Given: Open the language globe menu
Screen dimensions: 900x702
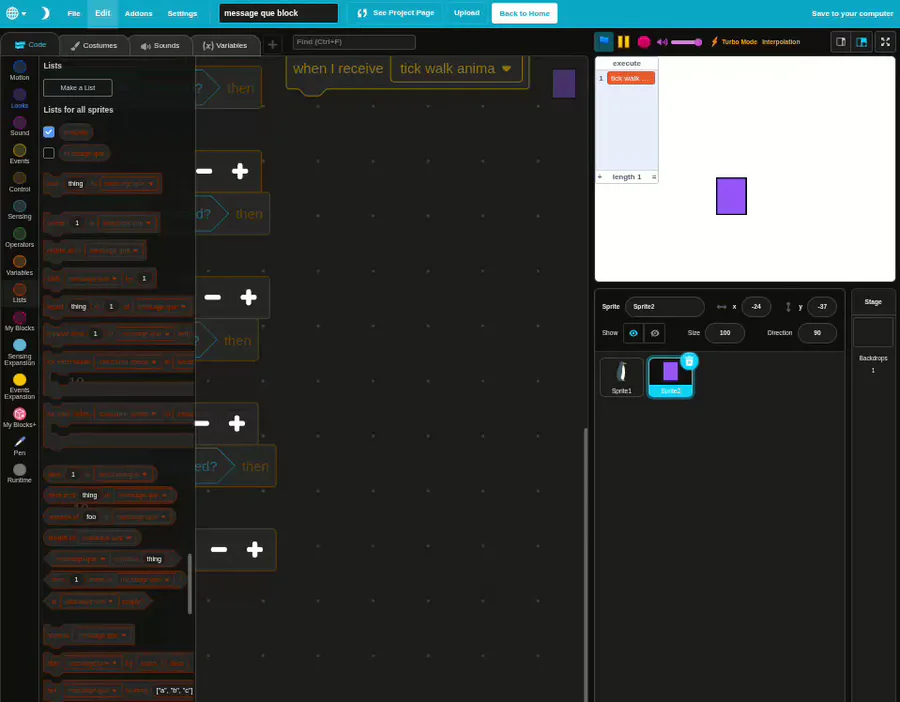Looking at the screenshot, I should tap(15, 13).
